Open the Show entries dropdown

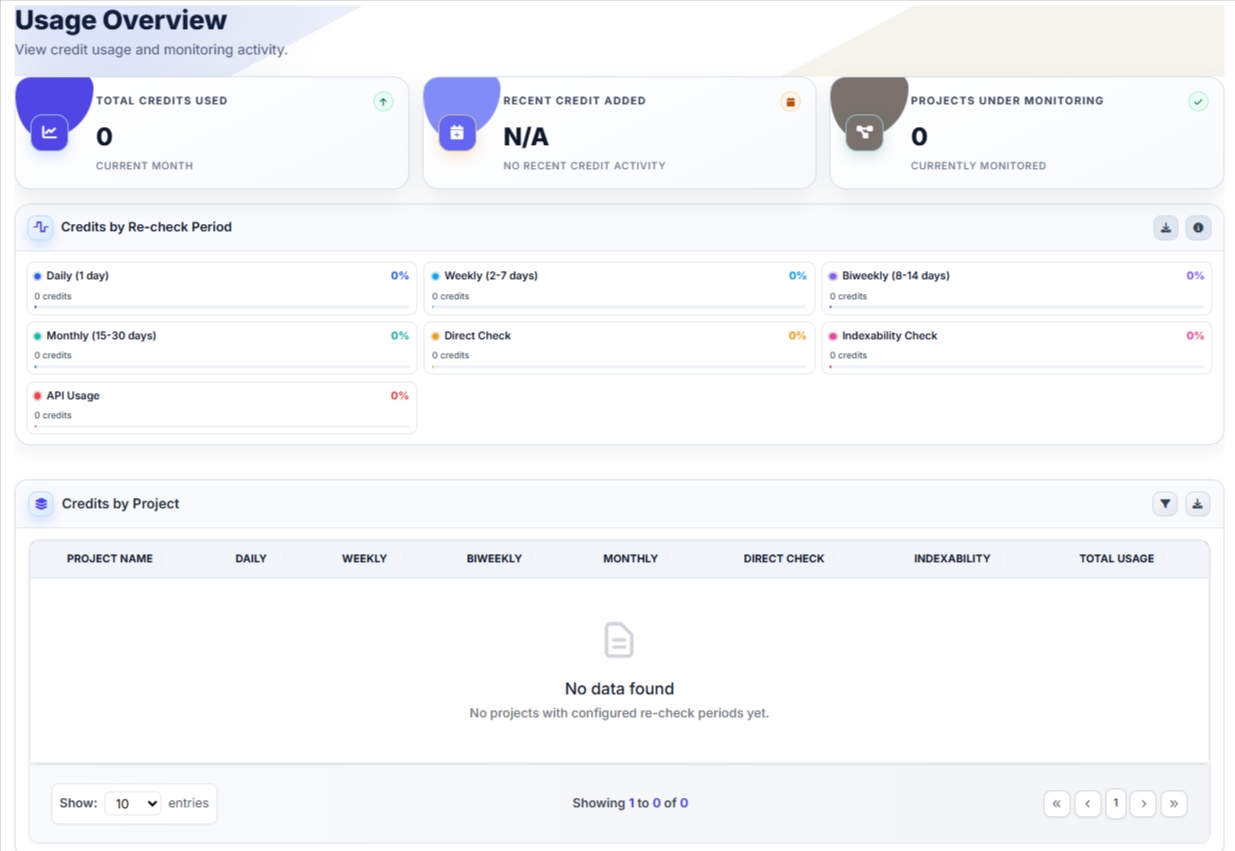point(133,803)
